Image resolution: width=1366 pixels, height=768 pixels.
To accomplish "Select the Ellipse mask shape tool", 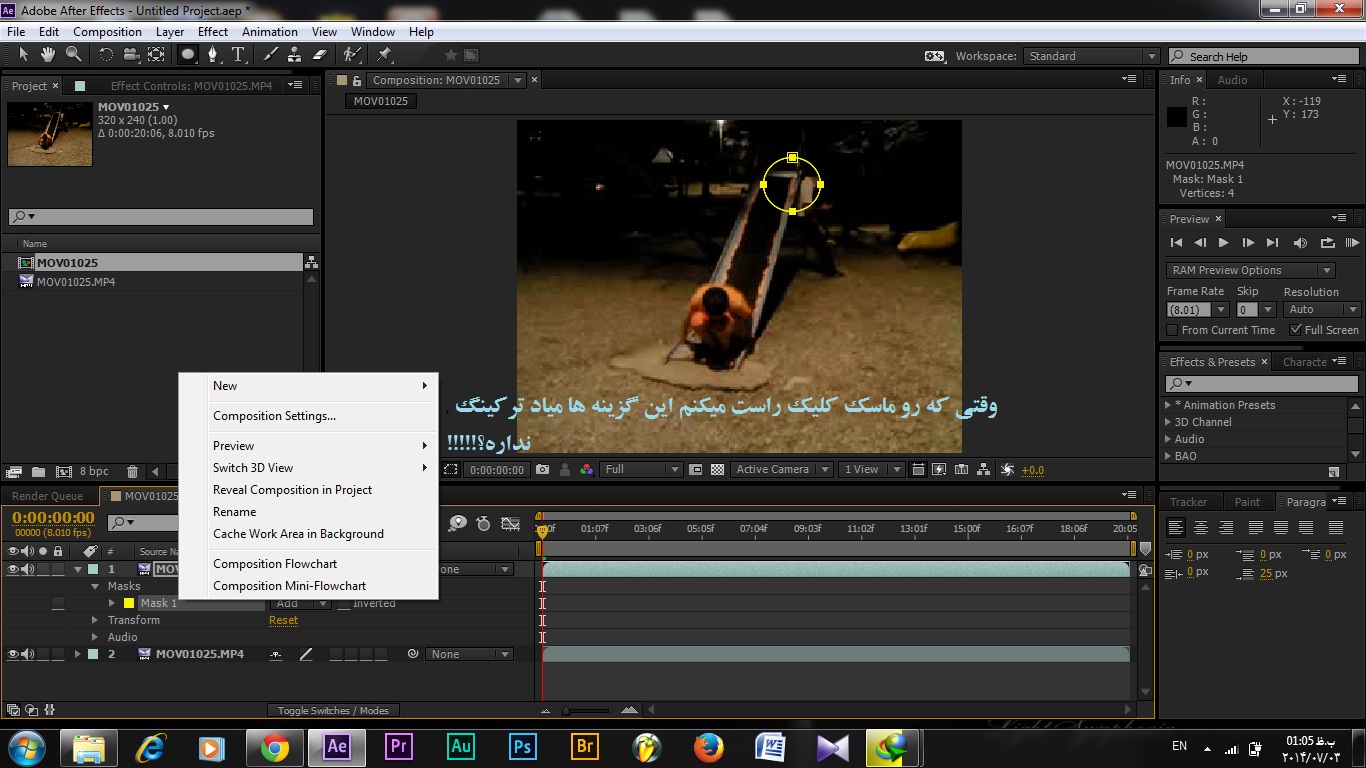I will coord(187,55).
